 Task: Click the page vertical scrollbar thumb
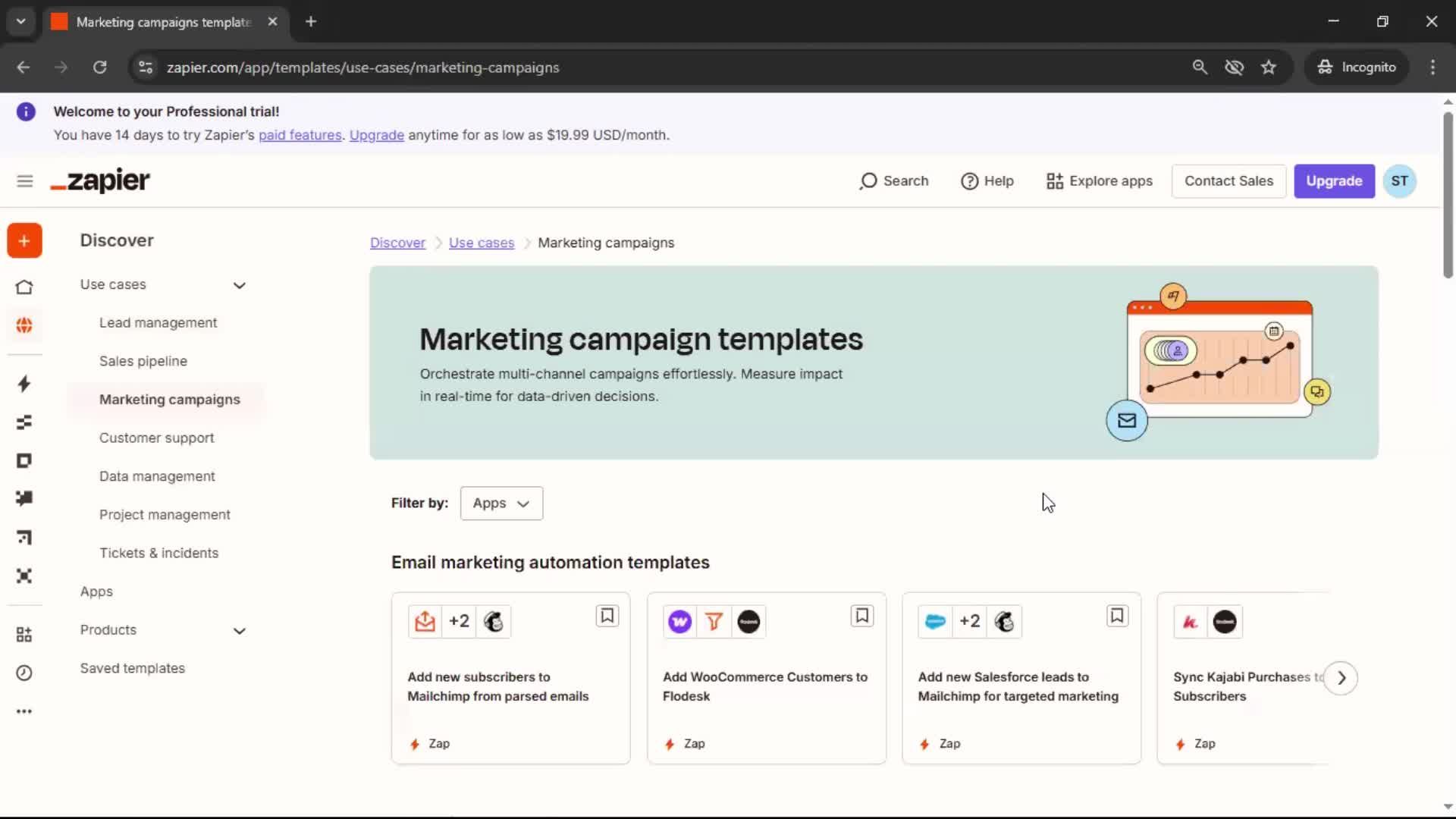[1448, 195]
